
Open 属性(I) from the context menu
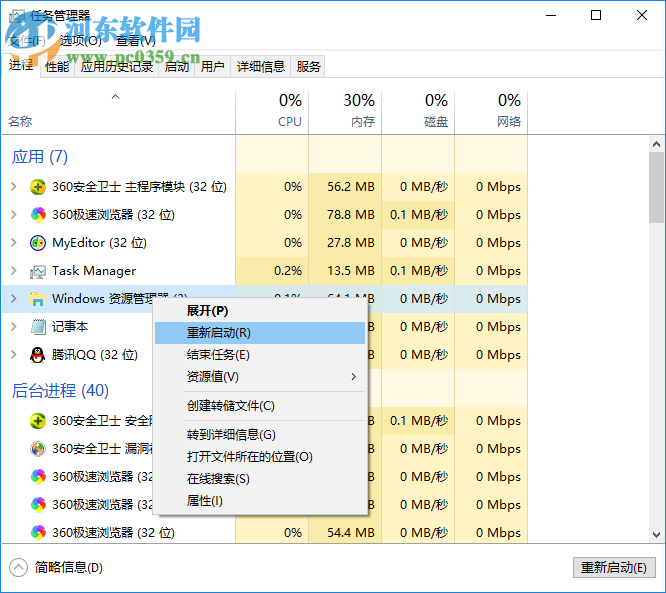click(260, 501)
